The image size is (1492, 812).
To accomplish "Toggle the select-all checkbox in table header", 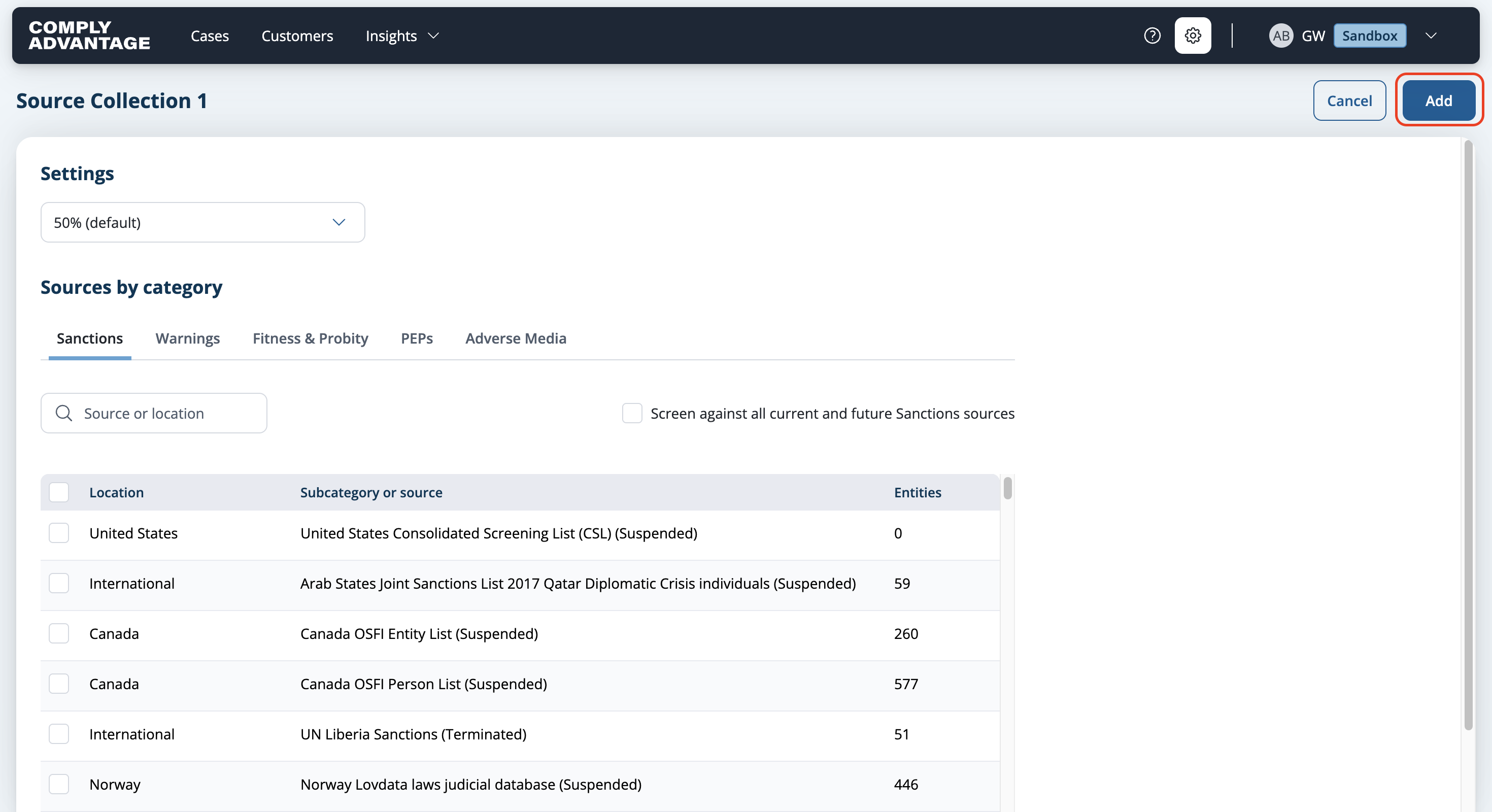I will tap(59, 492).
